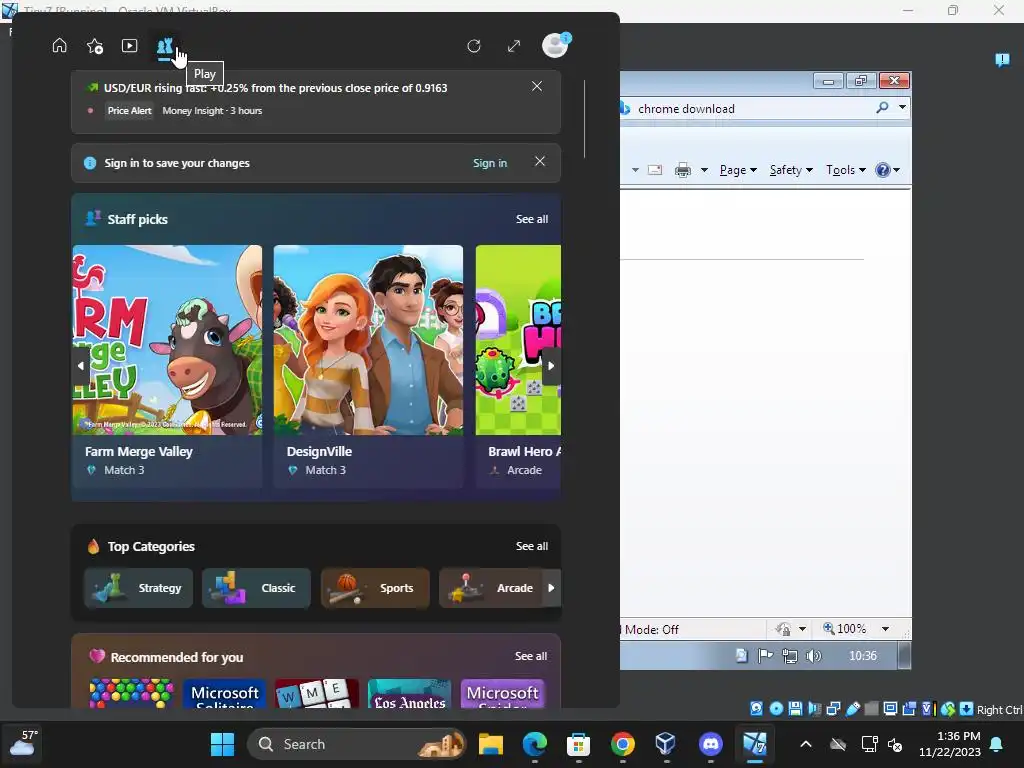Select the Play games tab
This screenshot has height=768, width=1024.
point(165,46)
